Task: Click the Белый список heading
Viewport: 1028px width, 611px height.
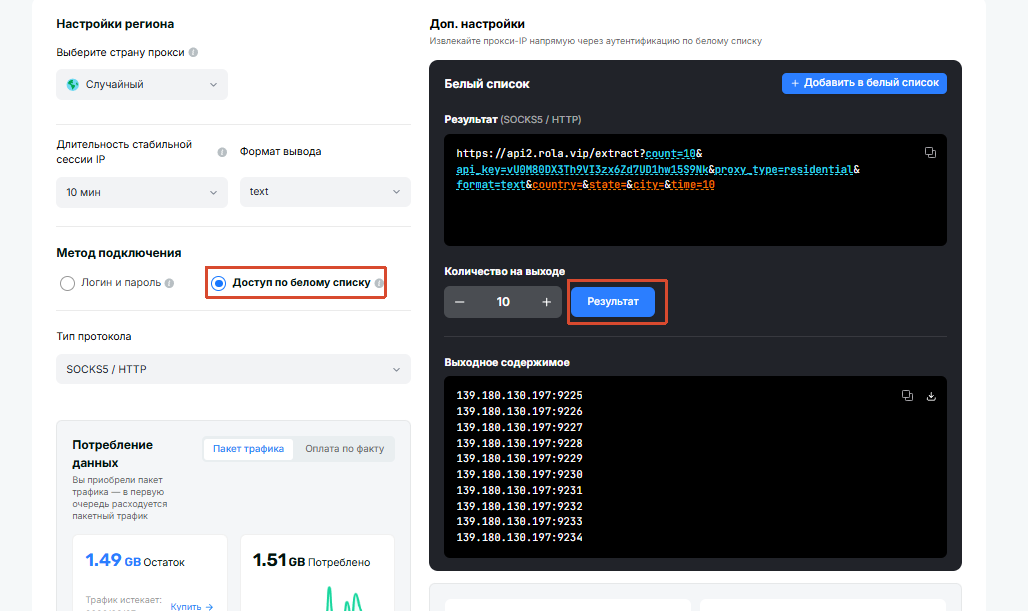Action: (x=486, y=84)
